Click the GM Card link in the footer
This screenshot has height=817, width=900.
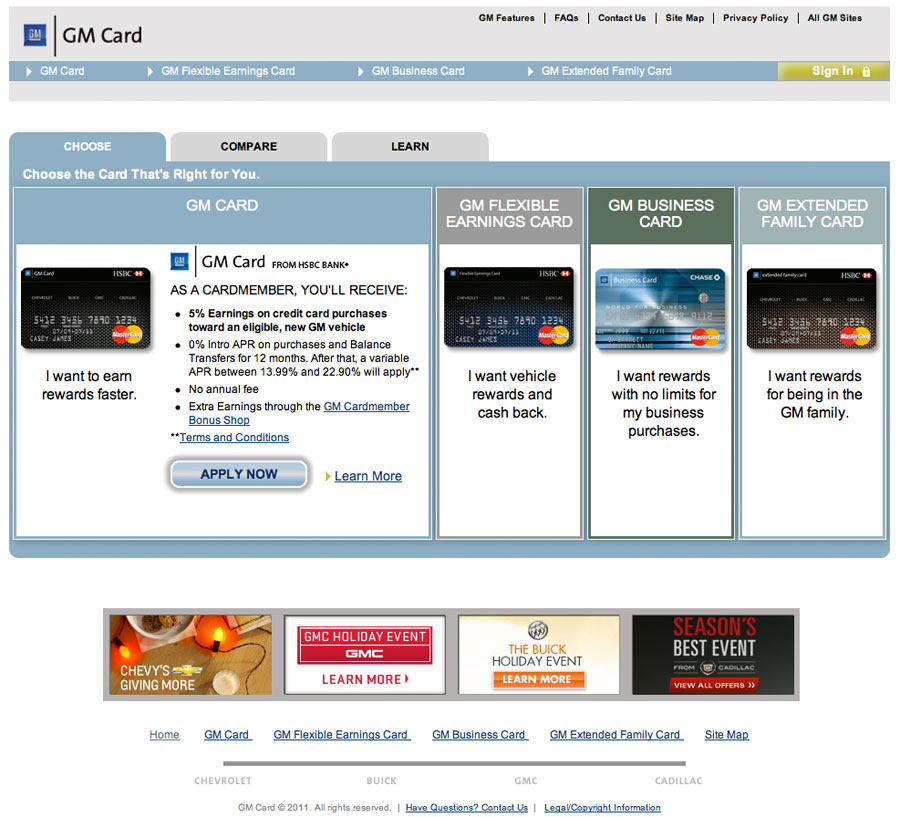tap(227, 735)
